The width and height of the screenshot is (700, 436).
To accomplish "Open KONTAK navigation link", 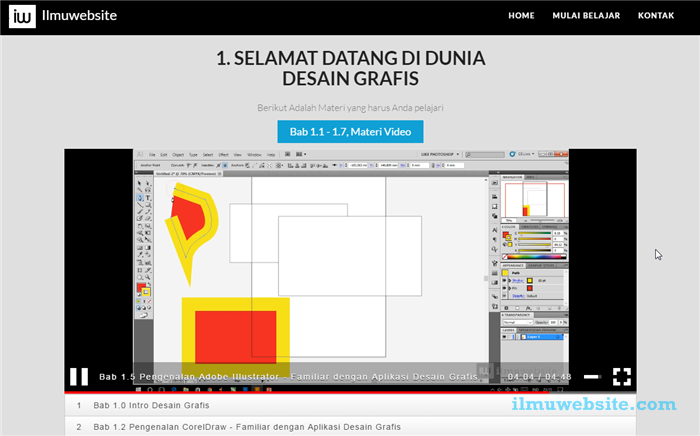I will point(656,16).
